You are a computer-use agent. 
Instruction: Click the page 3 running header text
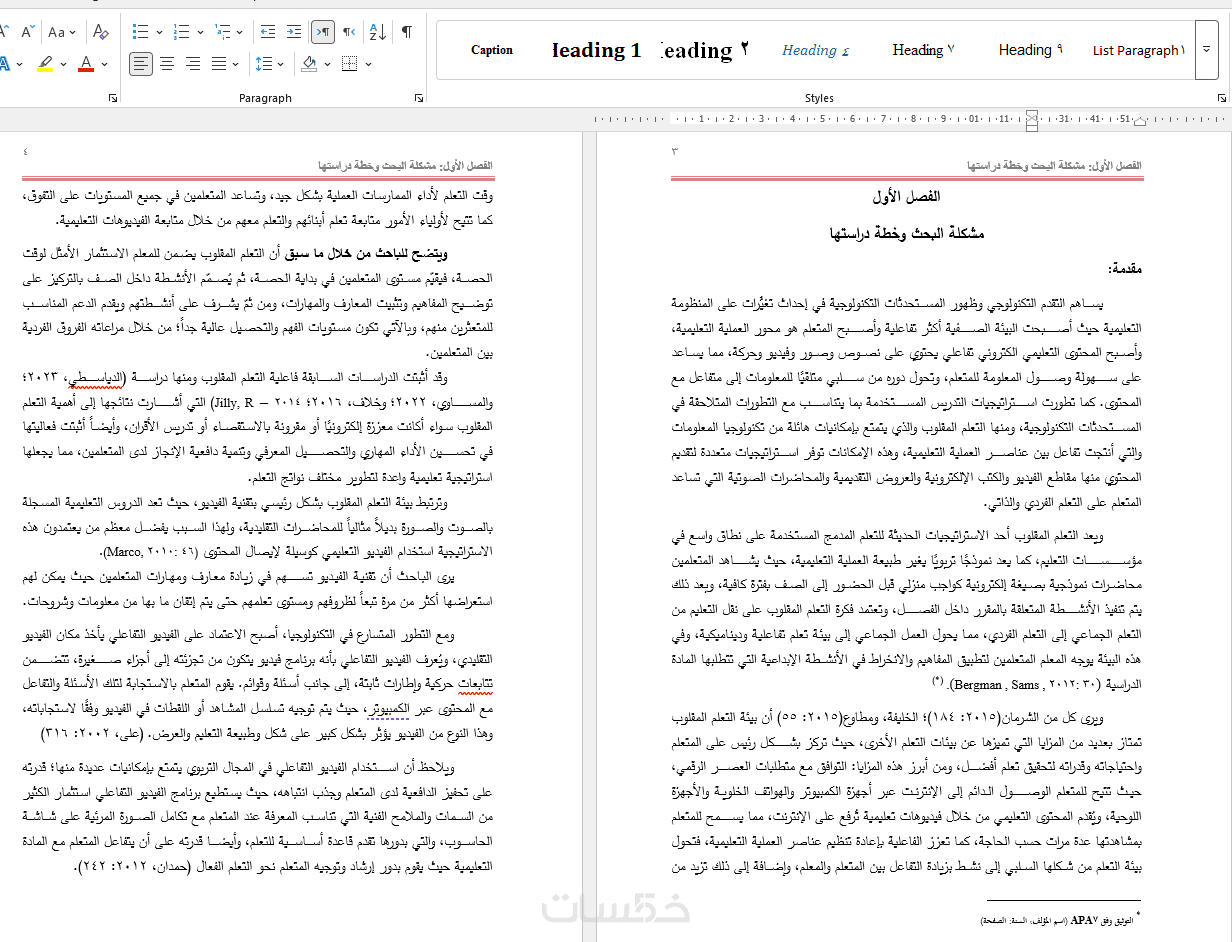click(x=1054, y=166)
